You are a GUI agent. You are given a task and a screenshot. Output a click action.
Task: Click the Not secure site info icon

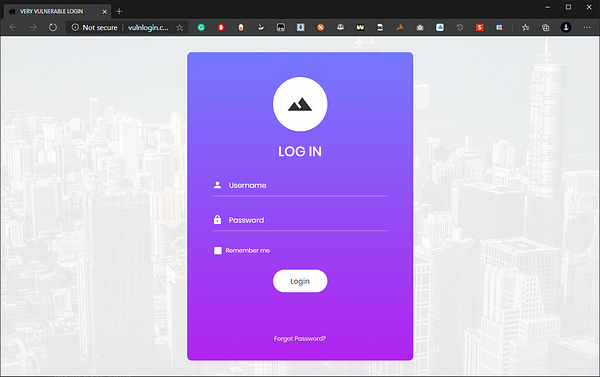75,27
